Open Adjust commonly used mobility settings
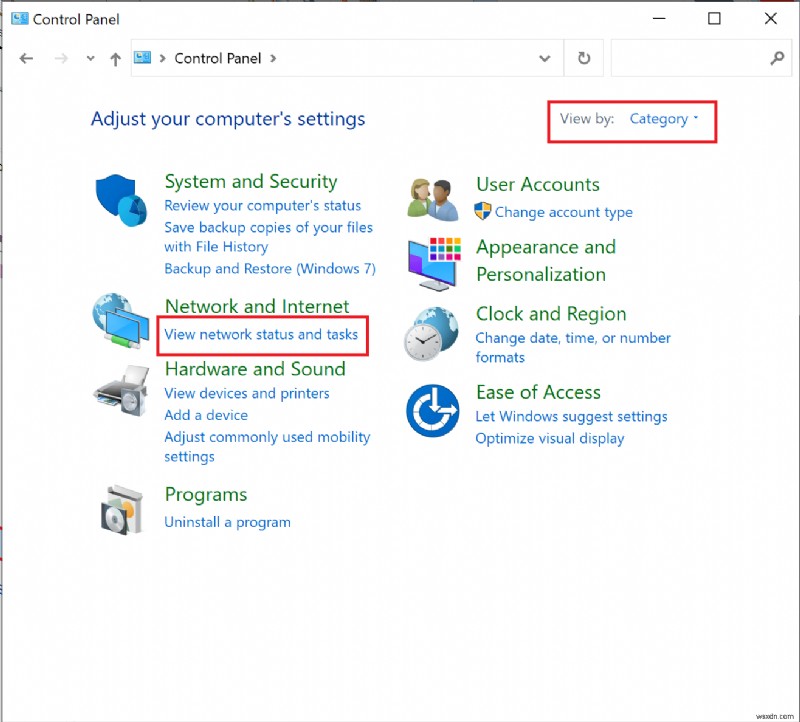The width and height of the screenshot is (800, 722). pos(267,446)
